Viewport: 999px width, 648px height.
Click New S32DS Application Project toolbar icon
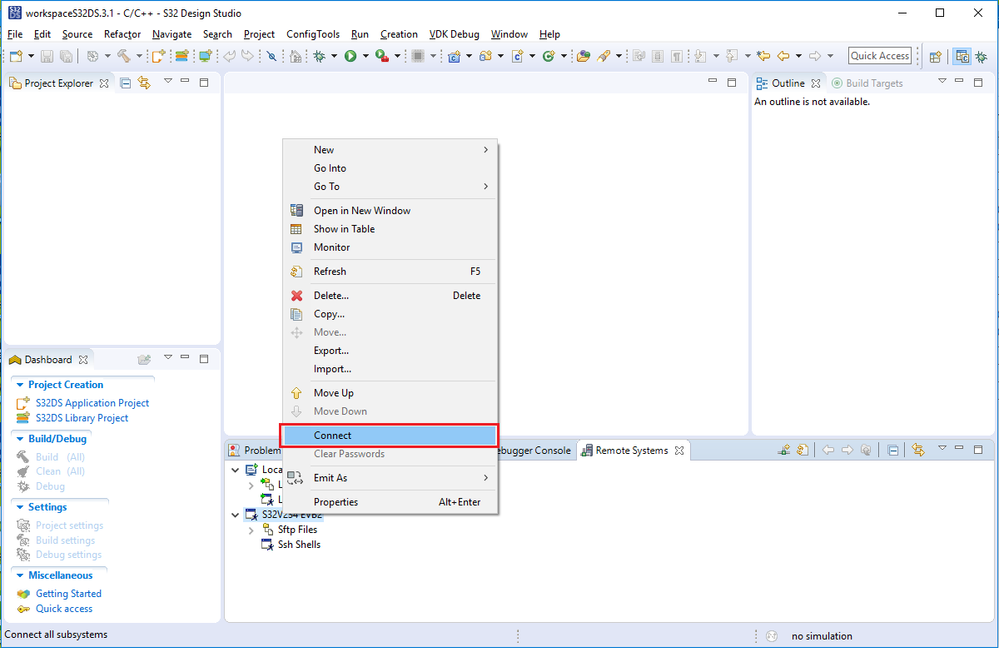coord(158,56)
